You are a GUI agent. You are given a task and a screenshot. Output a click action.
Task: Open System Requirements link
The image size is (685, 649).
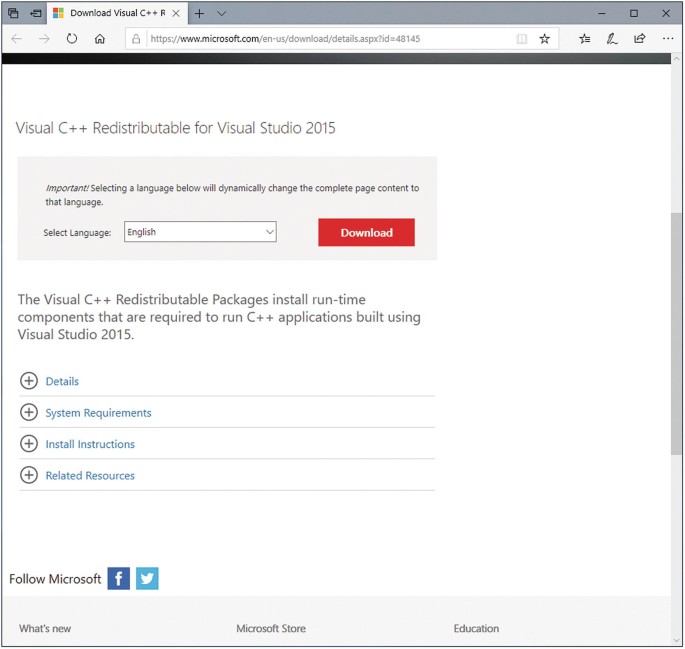(98, 413)
